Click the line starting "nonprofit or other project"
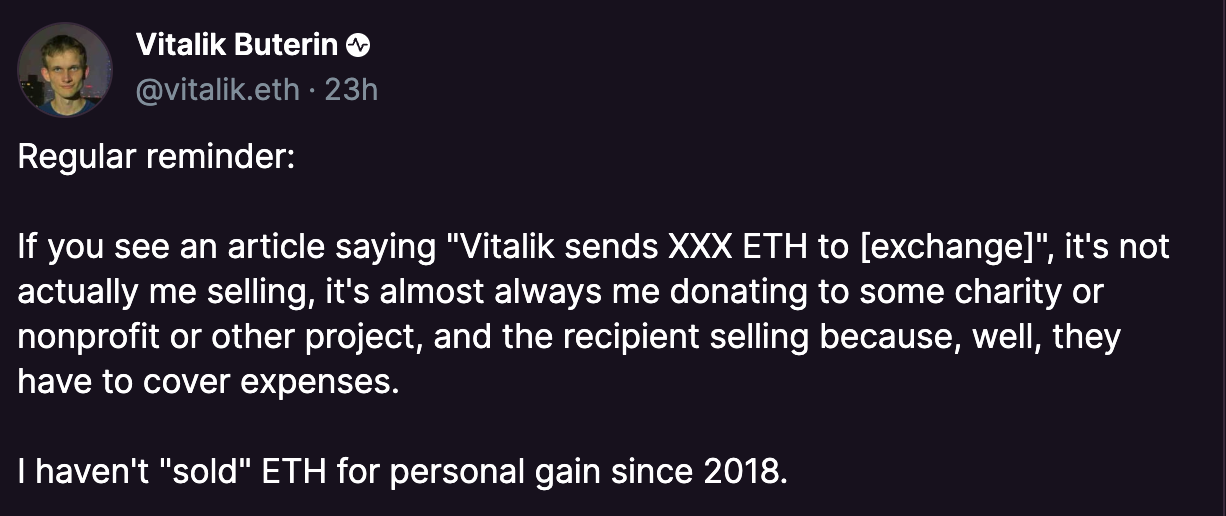 (569, 338)
